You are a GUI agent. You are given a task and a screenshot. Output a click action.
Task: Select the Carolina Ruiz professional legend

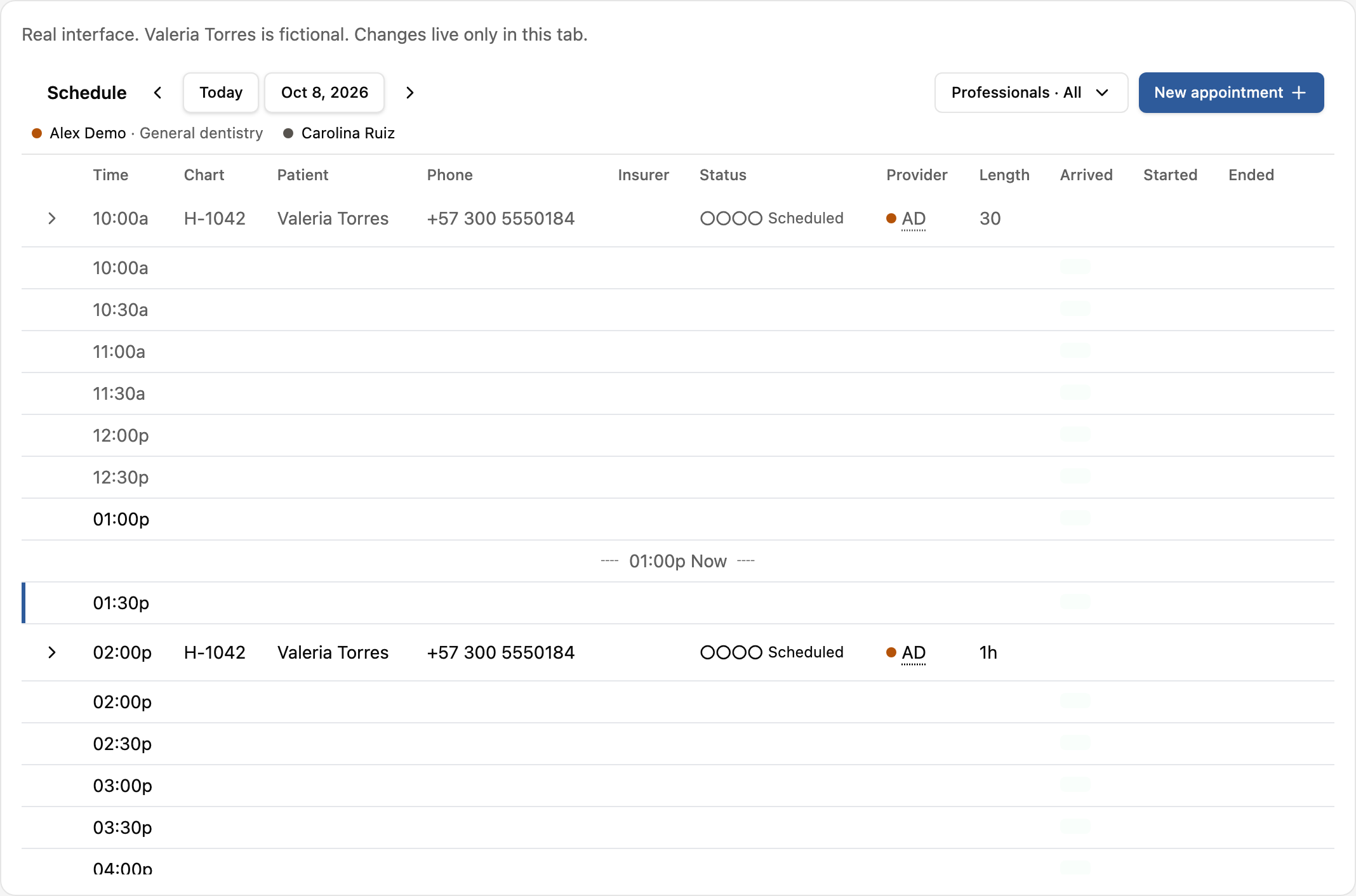click(339, 133)
